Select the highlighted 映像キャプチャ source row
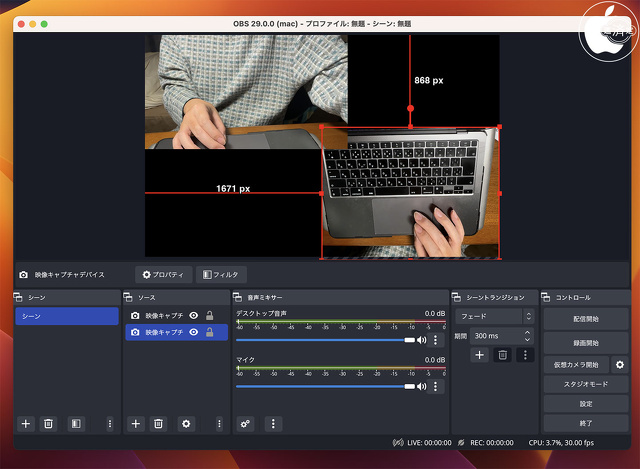Image resolution: width=640 pixels, height=469 pixels. coord(176,332)
